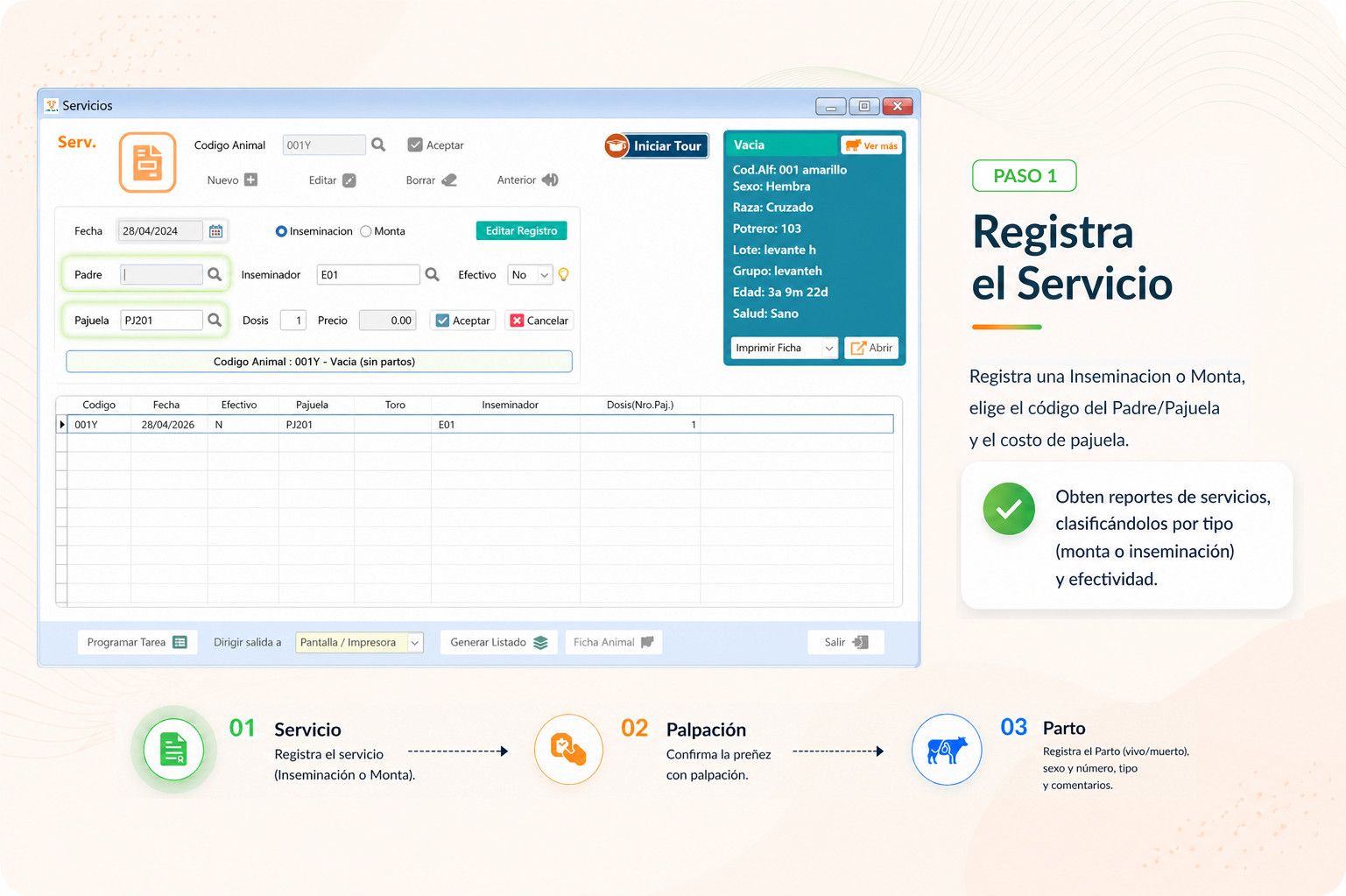Click the Inseminador search magnifier

[x=432, y=274]
